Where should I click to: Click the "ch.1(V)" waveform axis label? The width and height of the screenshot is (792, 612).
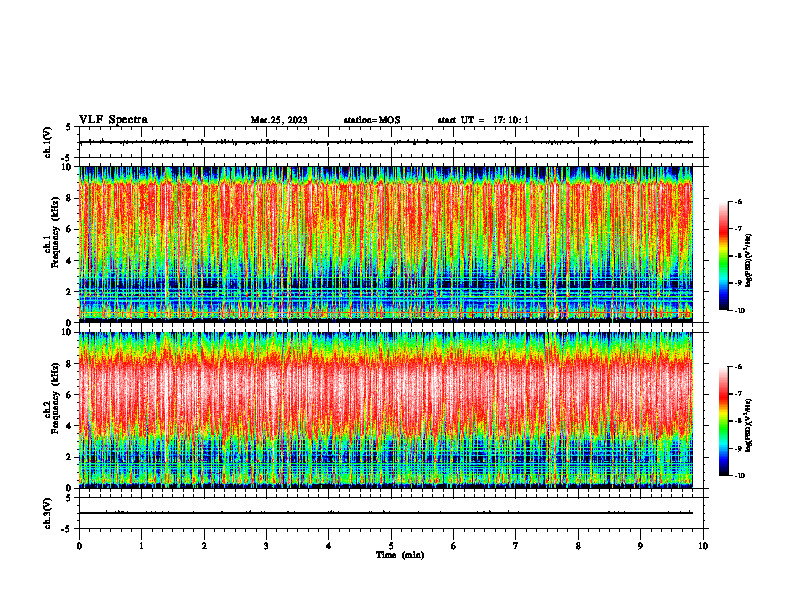47,142
